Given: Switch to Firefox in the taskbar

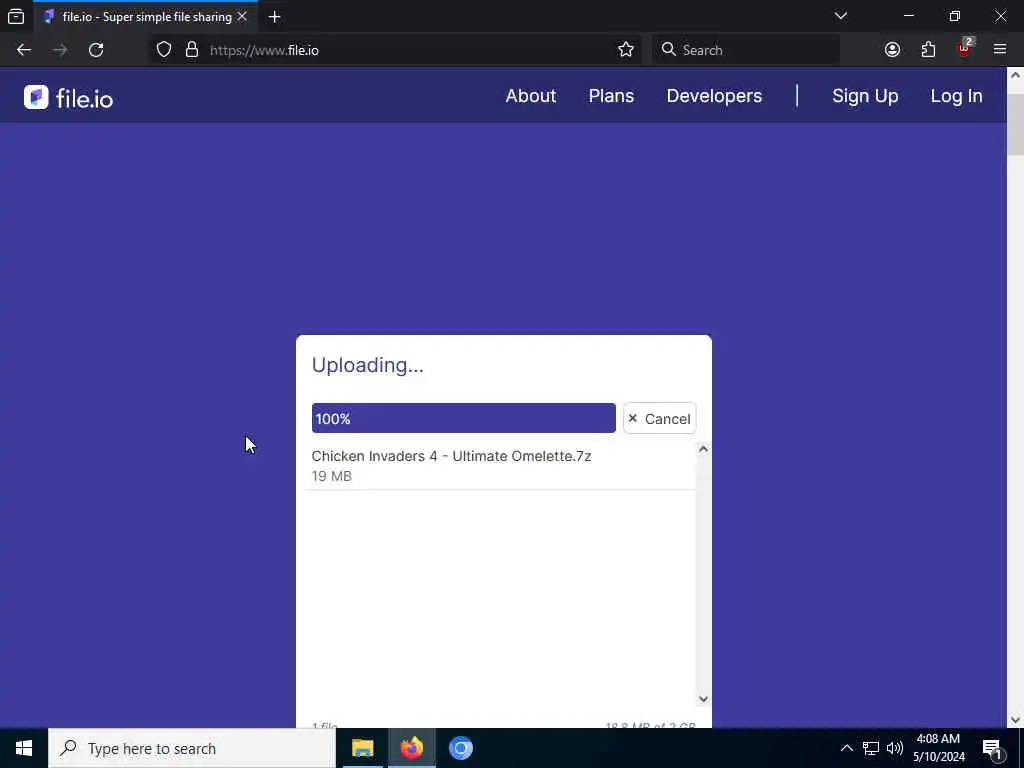Looking at the screenshot, I should 411,748.
